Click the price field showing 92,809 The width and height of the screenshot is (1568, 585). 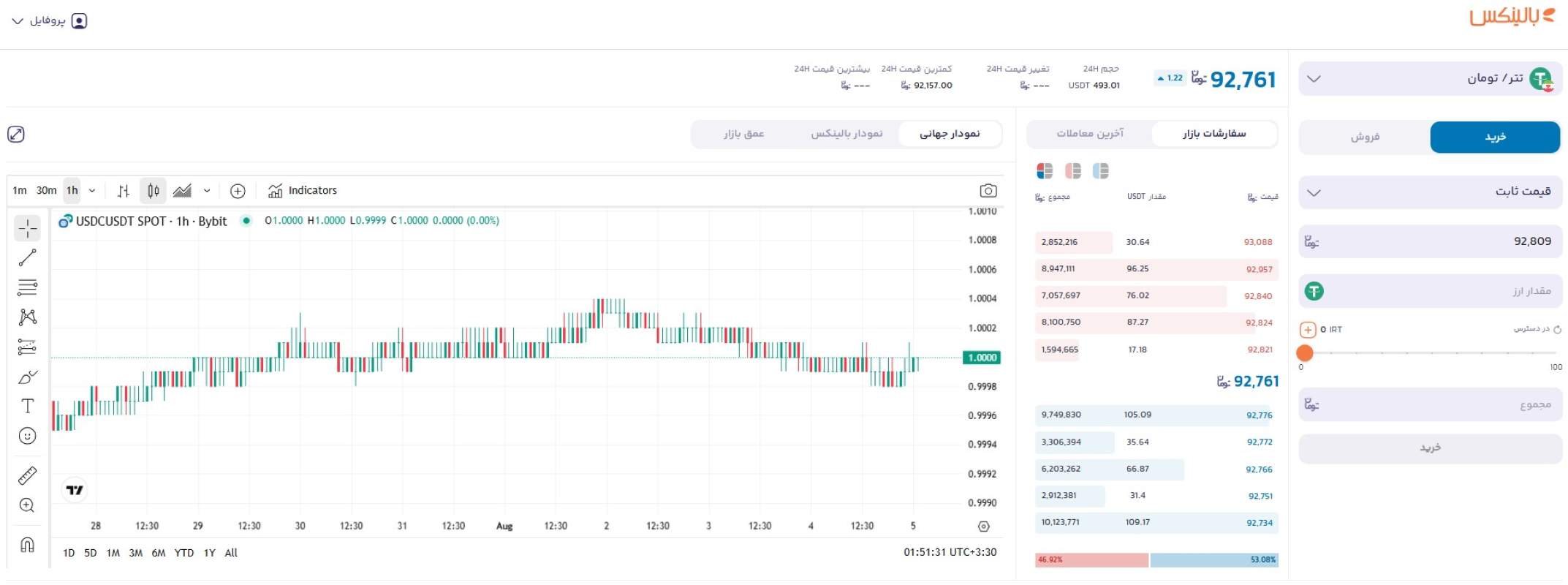1430,241
